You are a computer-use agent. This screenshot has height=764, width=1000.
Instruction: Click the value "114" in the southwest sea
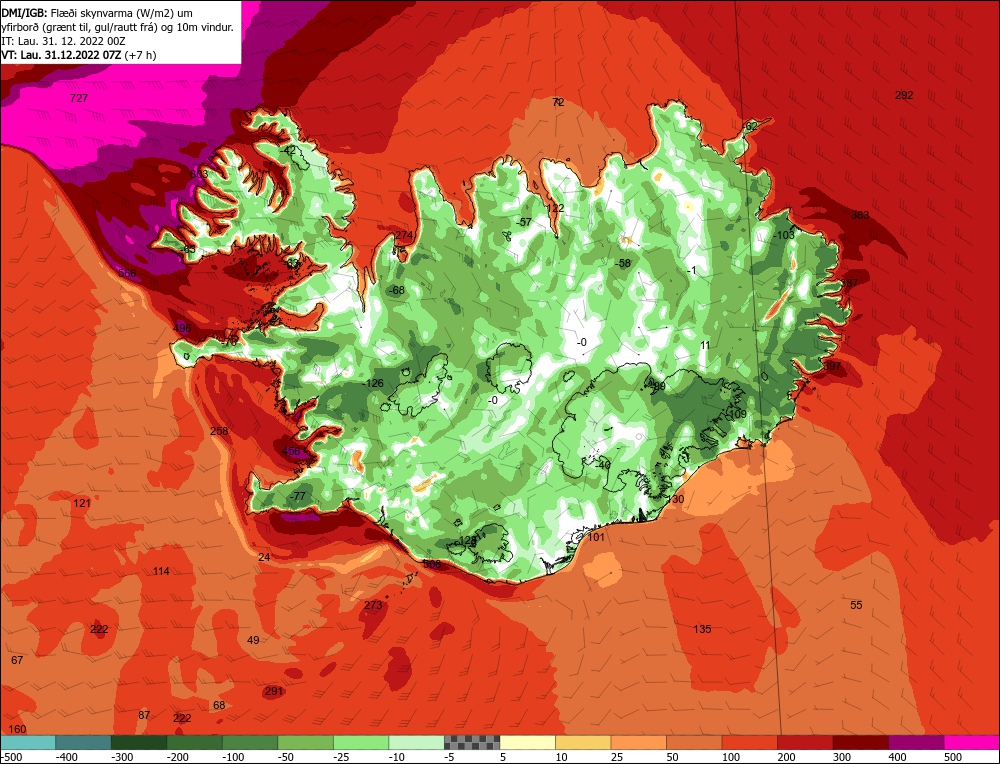click(161, 571)
